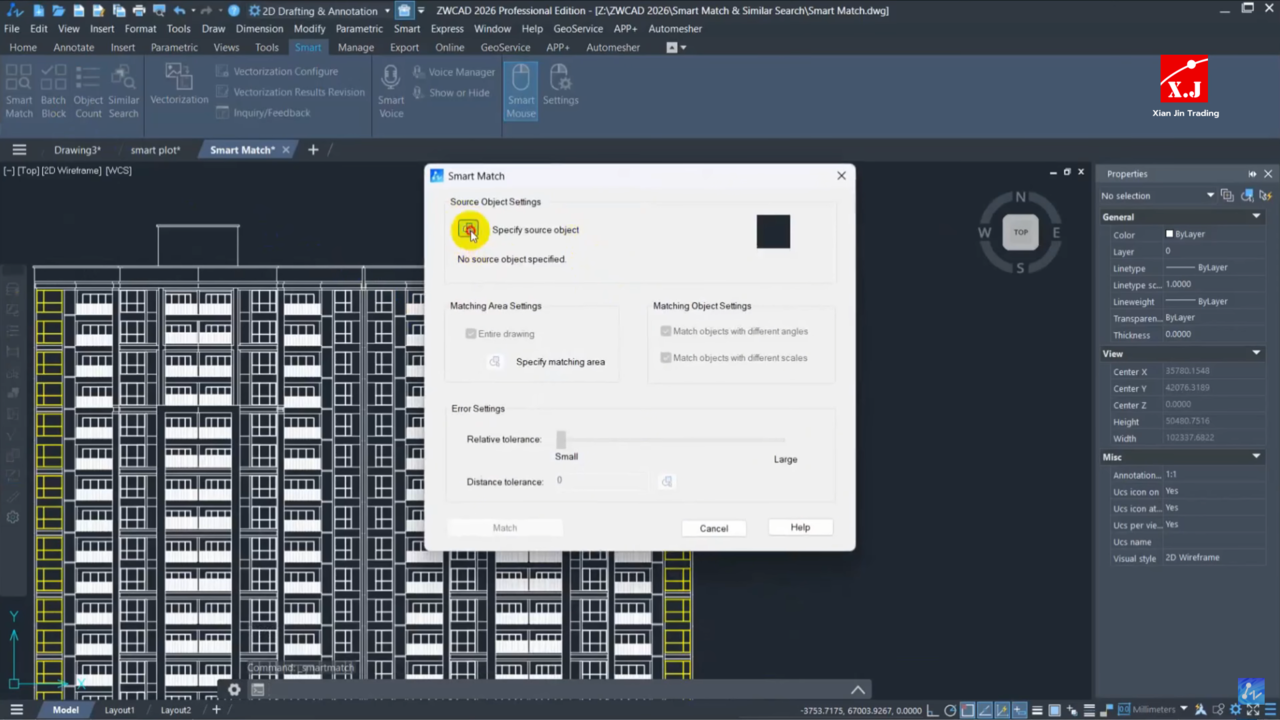Toggle the Smart Mouse tool
The height and width of the screenshot is (720, 1280).
coord(520,90)
